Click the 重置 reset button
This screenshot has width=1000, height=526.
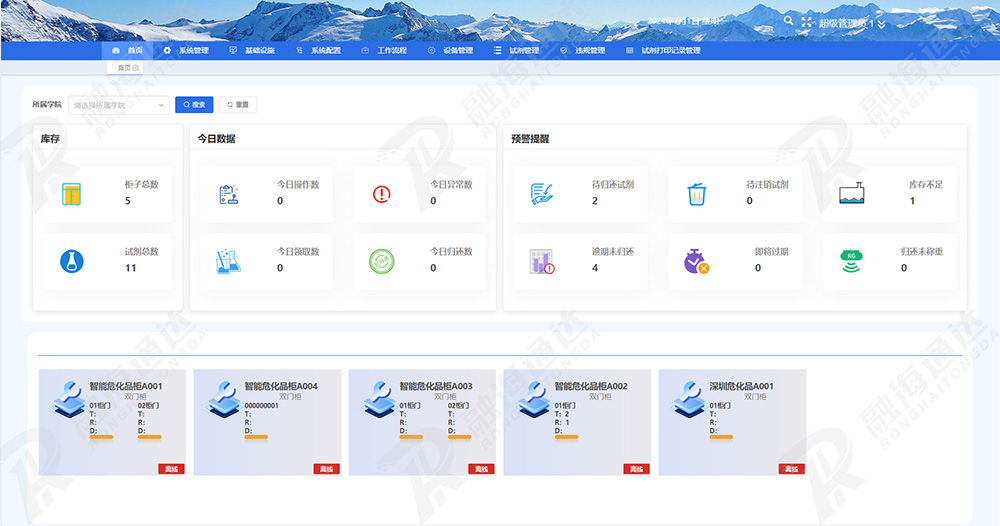point(238,105)
